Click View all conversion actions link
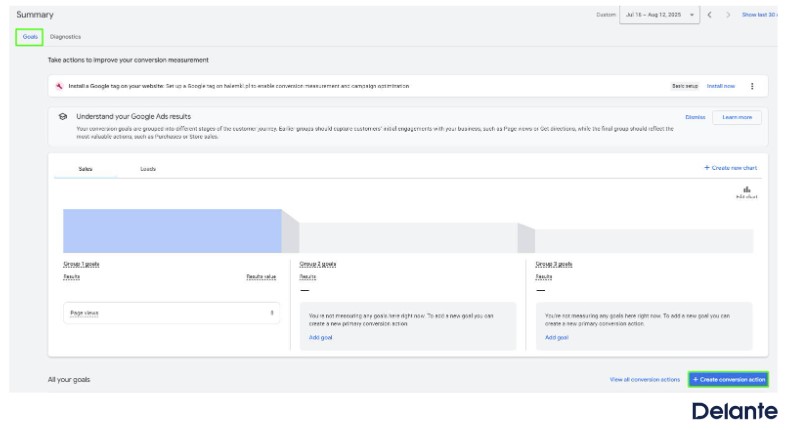Screen dimensions: 790x430 (x=644, y=380)
